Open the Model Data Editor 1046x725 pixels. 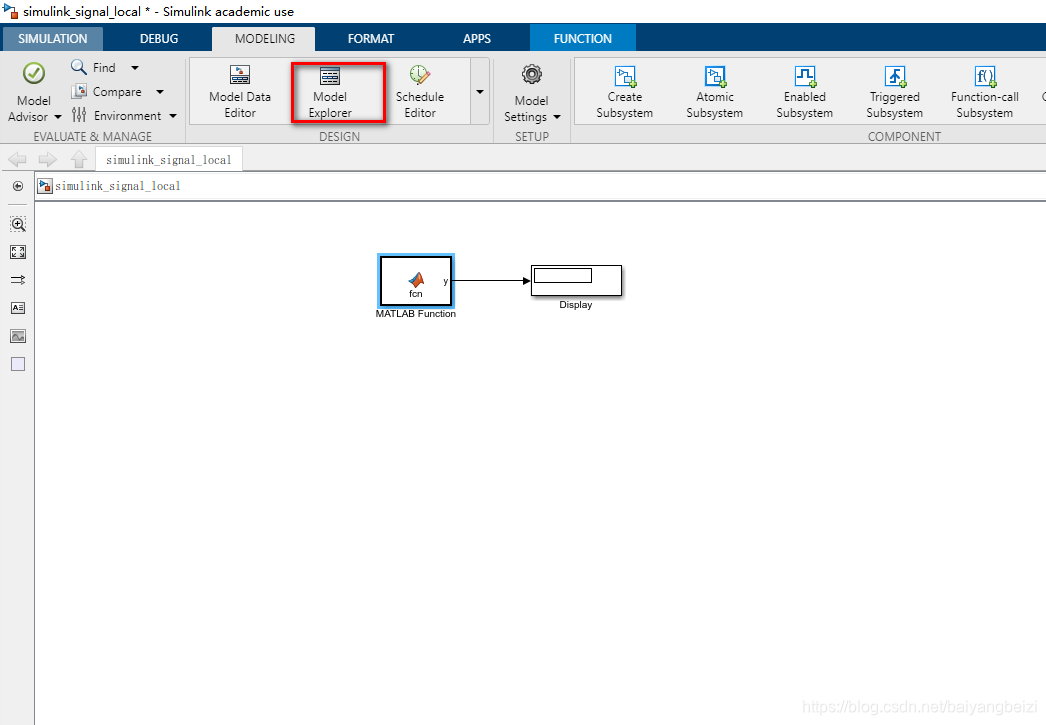coord(239,91)
